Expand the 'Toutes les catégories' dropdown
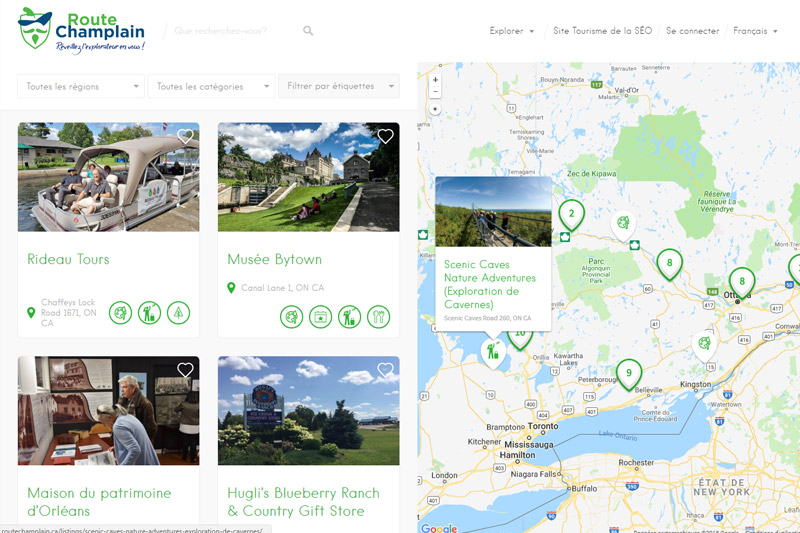The image size is (800, 533). pyautogui.click(x=211, y=86)
